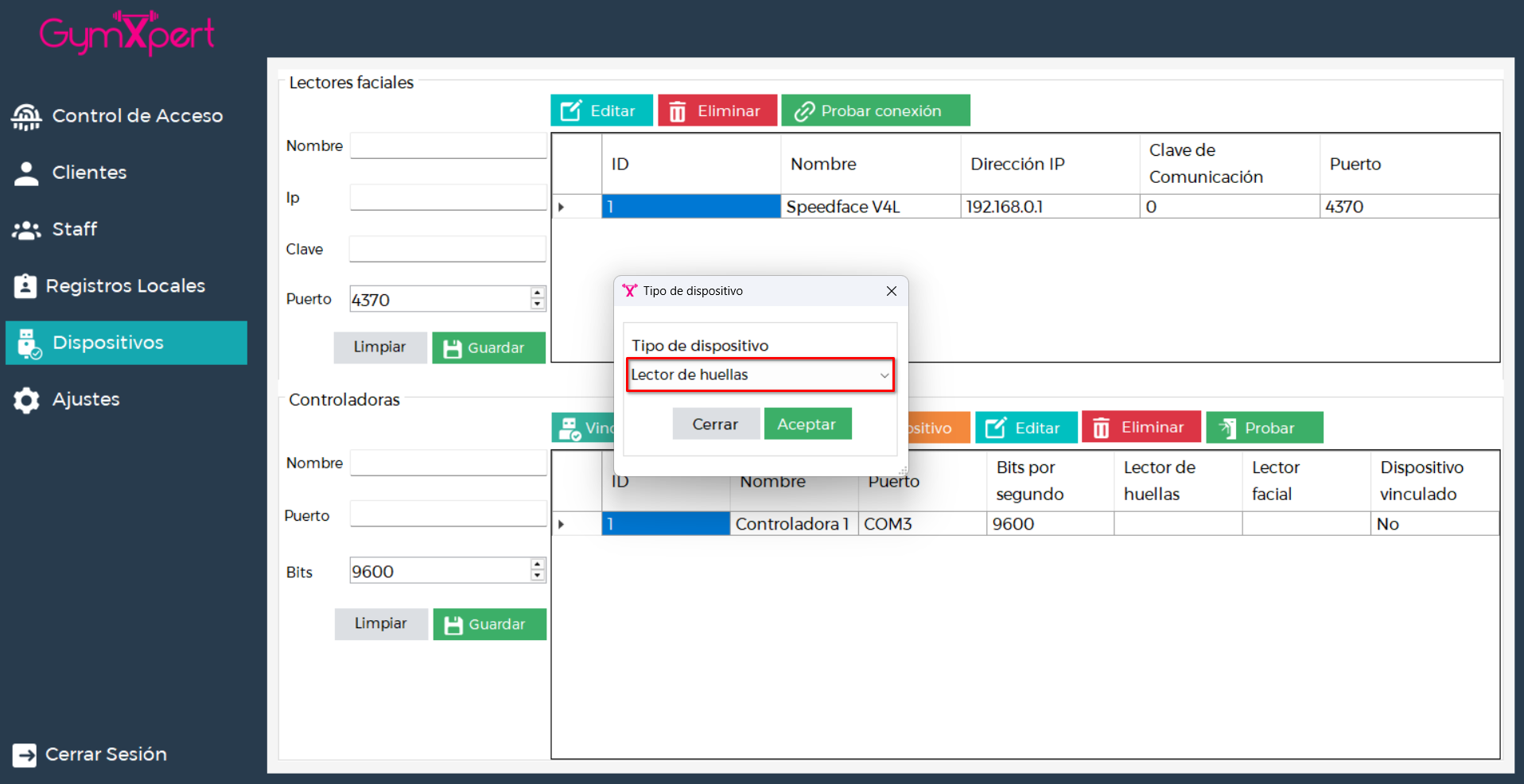This screenshot has height=784, width=1524.
Task: Go to the Clientes menu item
Action: point(89,173)
